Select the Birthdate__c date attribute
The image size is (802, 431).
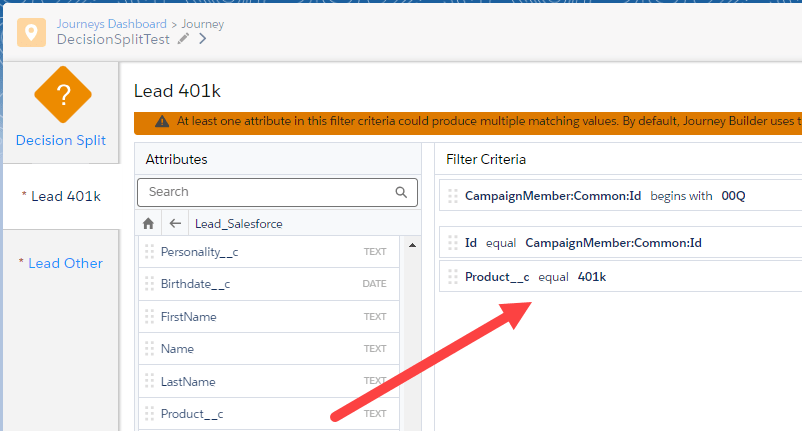point(196,284)
